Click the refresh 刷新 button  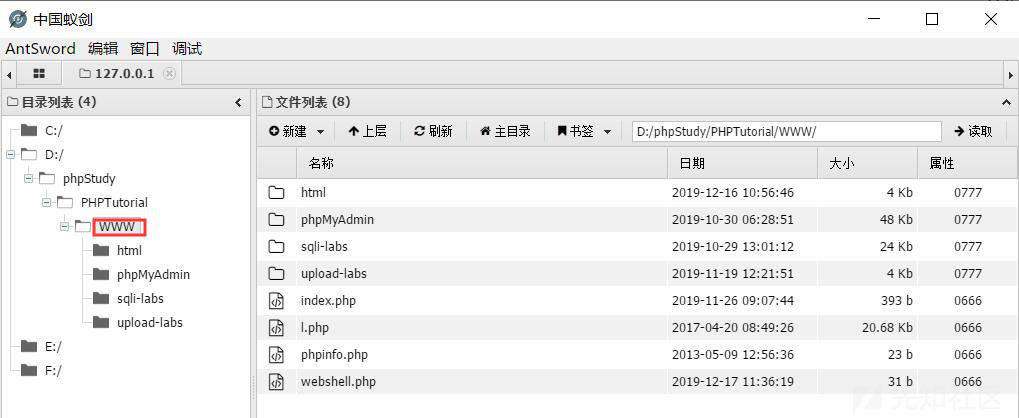pyautogui.click(x=433, y=131)
